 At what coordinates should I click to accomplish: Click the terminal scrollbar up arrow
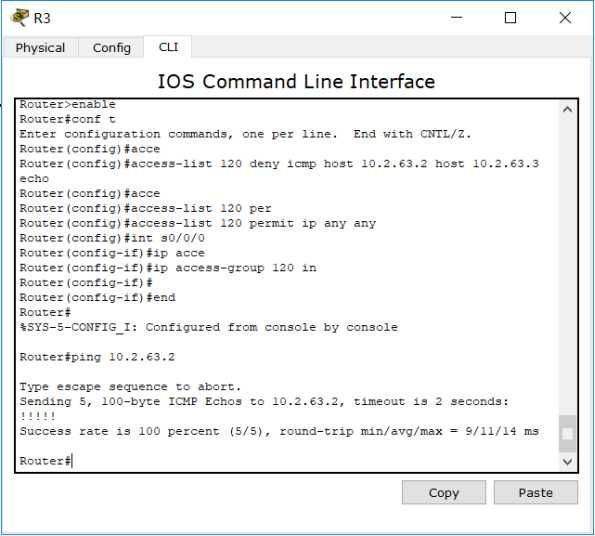(567, 110)
